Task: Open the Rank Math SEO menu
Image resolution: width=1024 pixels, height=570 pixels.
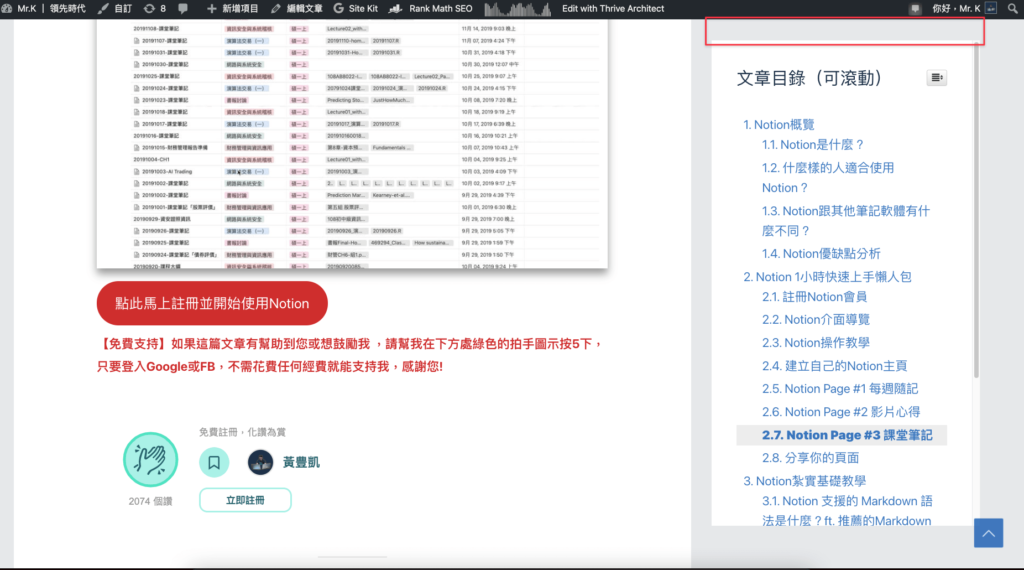Action: (x=430, y=8)
